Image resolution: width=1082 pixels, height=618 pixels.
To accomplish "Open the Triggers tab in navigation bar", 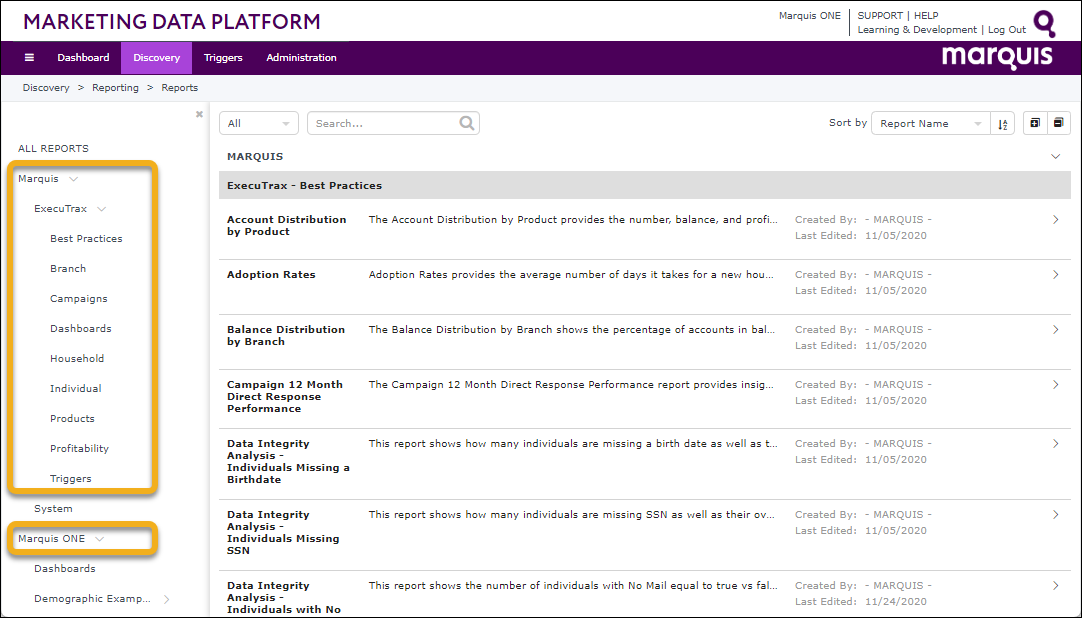I will click(223, 58).
